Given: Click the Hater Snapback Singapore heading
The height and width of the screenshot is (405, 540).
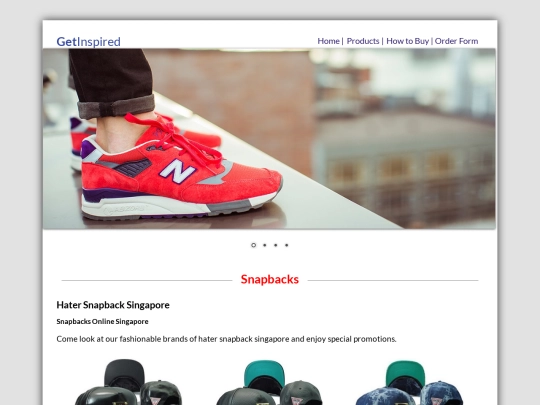Looking at the screenshot, I should [113, 305].
